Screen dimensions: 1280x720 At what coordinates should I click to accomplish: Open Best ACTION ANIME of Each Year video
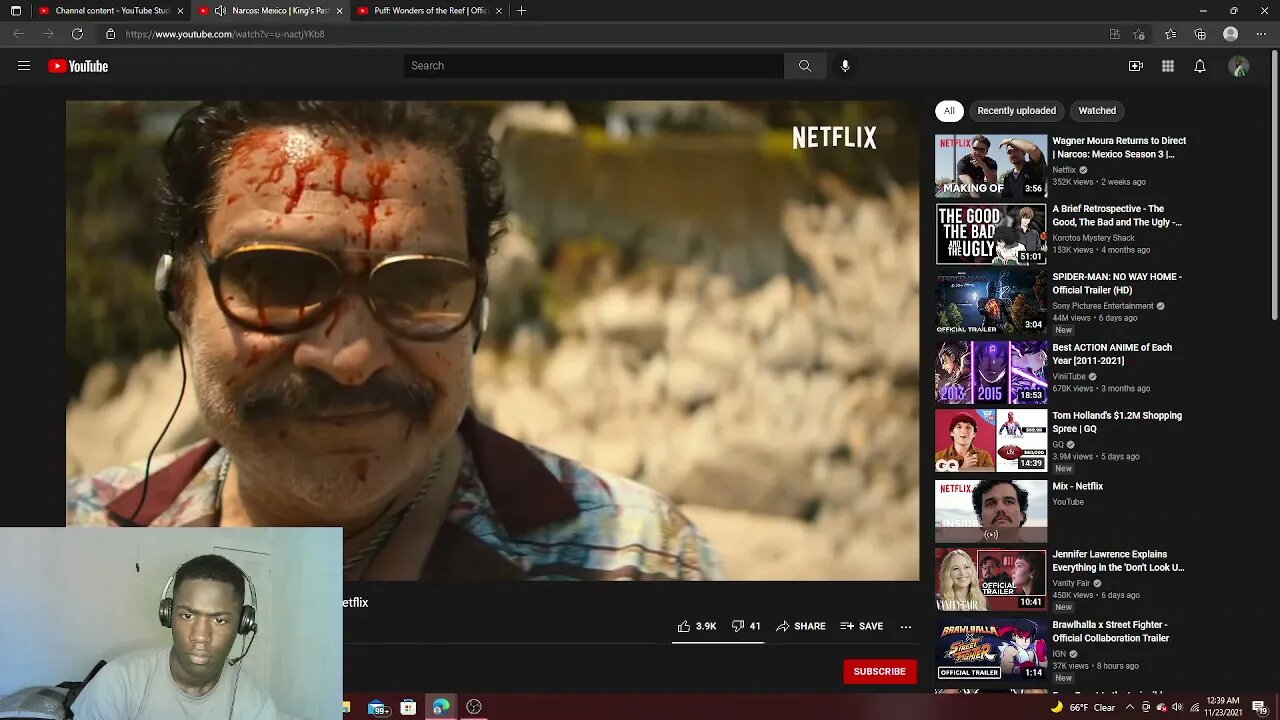[1112, 354]
